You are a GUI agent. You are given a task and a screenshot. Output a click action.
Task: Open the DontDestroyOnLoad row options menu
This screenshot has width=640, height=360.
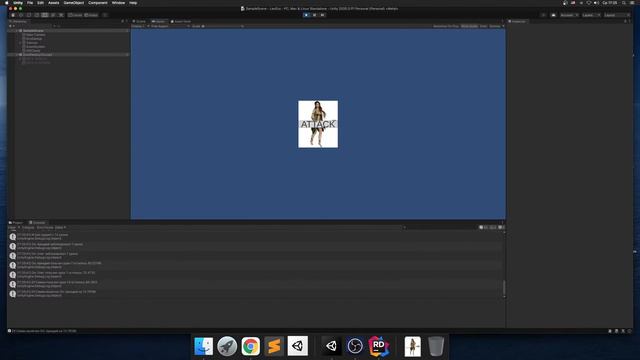[127, 55]
